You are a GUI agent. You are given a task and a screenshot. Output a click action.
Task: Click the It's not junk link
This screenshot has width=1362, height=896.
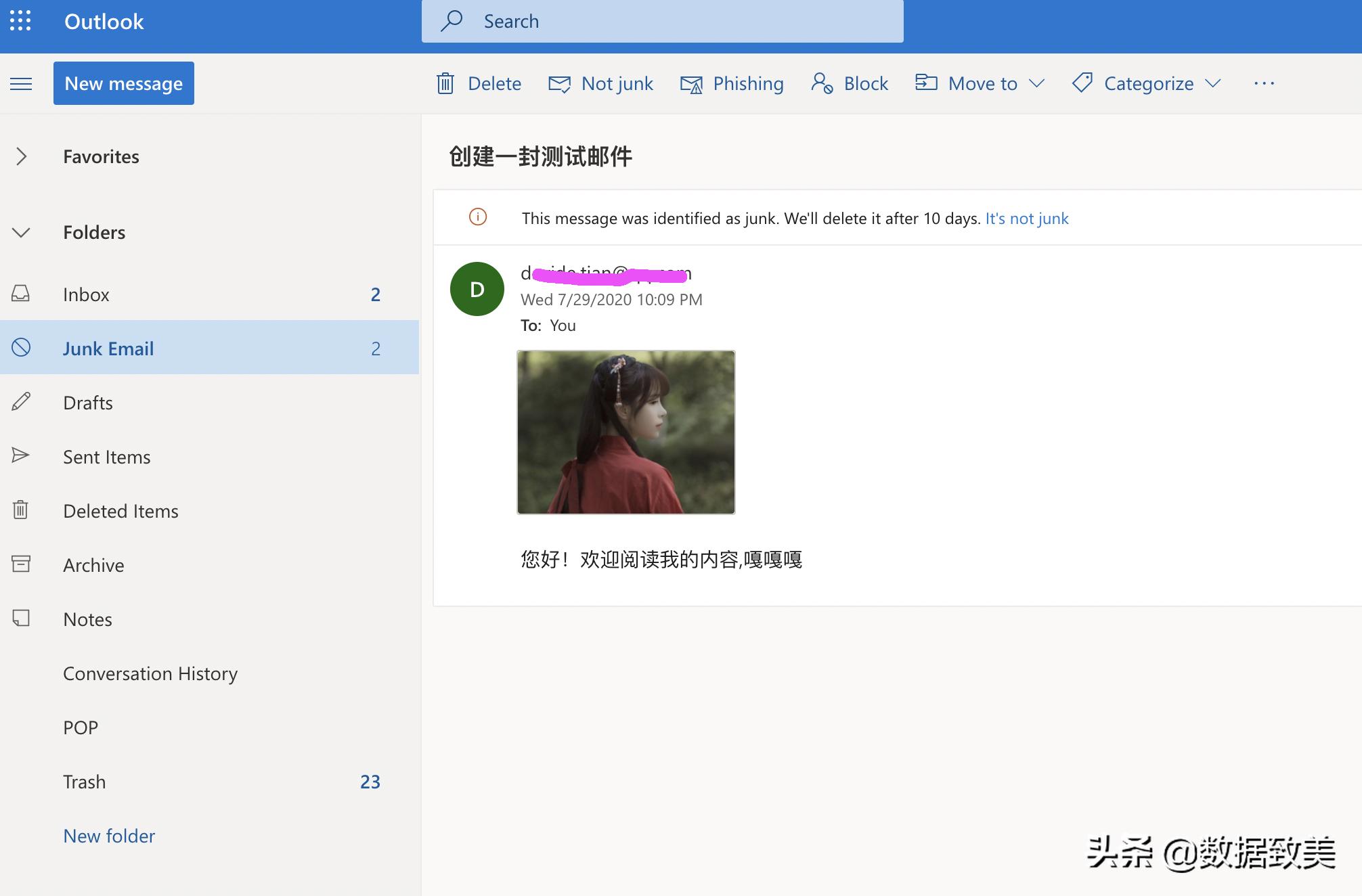(x=1026, y=218)
